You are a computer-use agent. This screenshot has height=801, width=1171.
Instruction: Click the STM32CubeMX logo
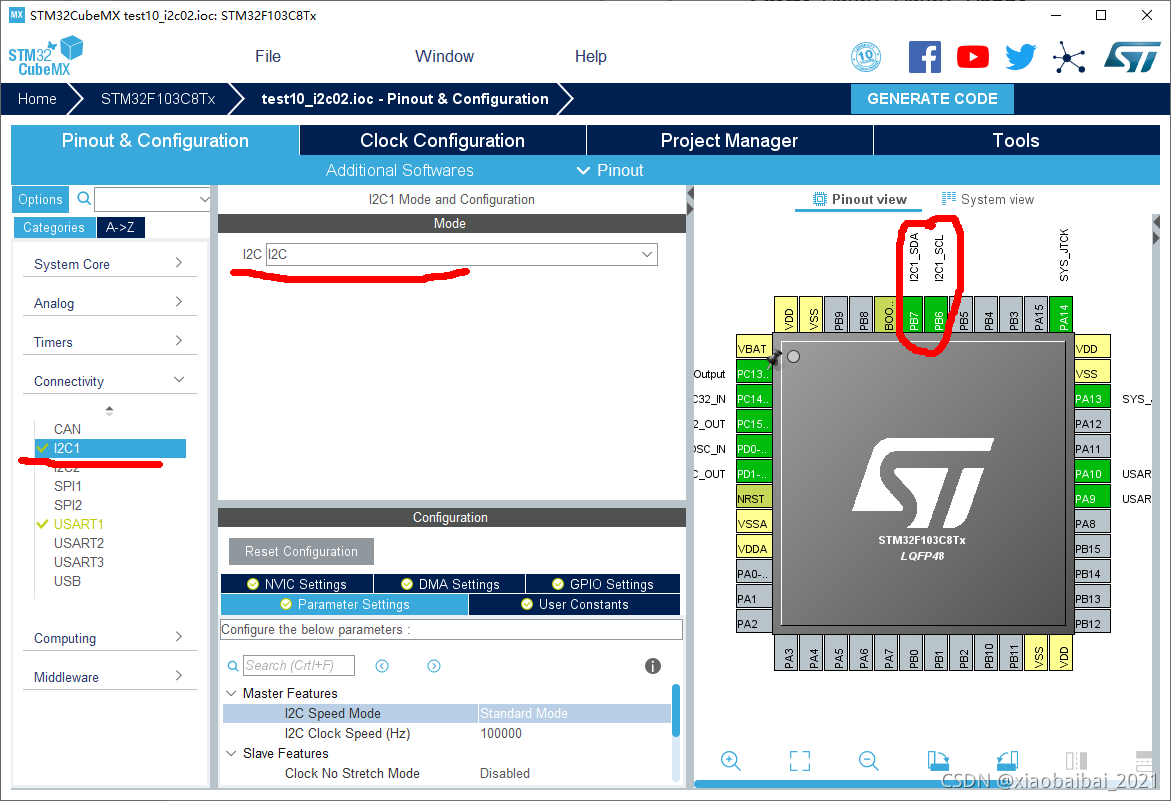(45, 57)
